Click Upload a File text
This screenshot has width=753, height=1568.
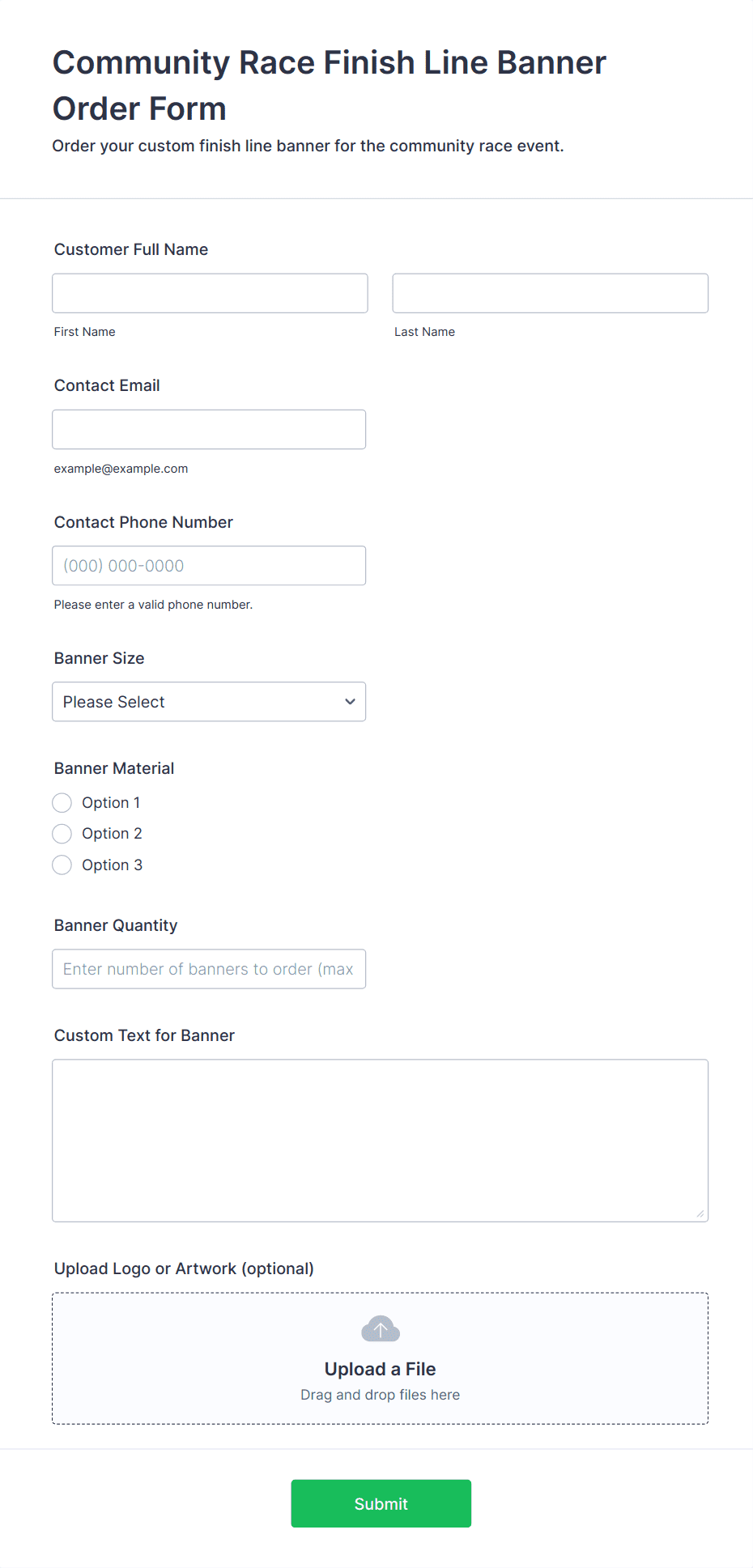click(380, 1369)
